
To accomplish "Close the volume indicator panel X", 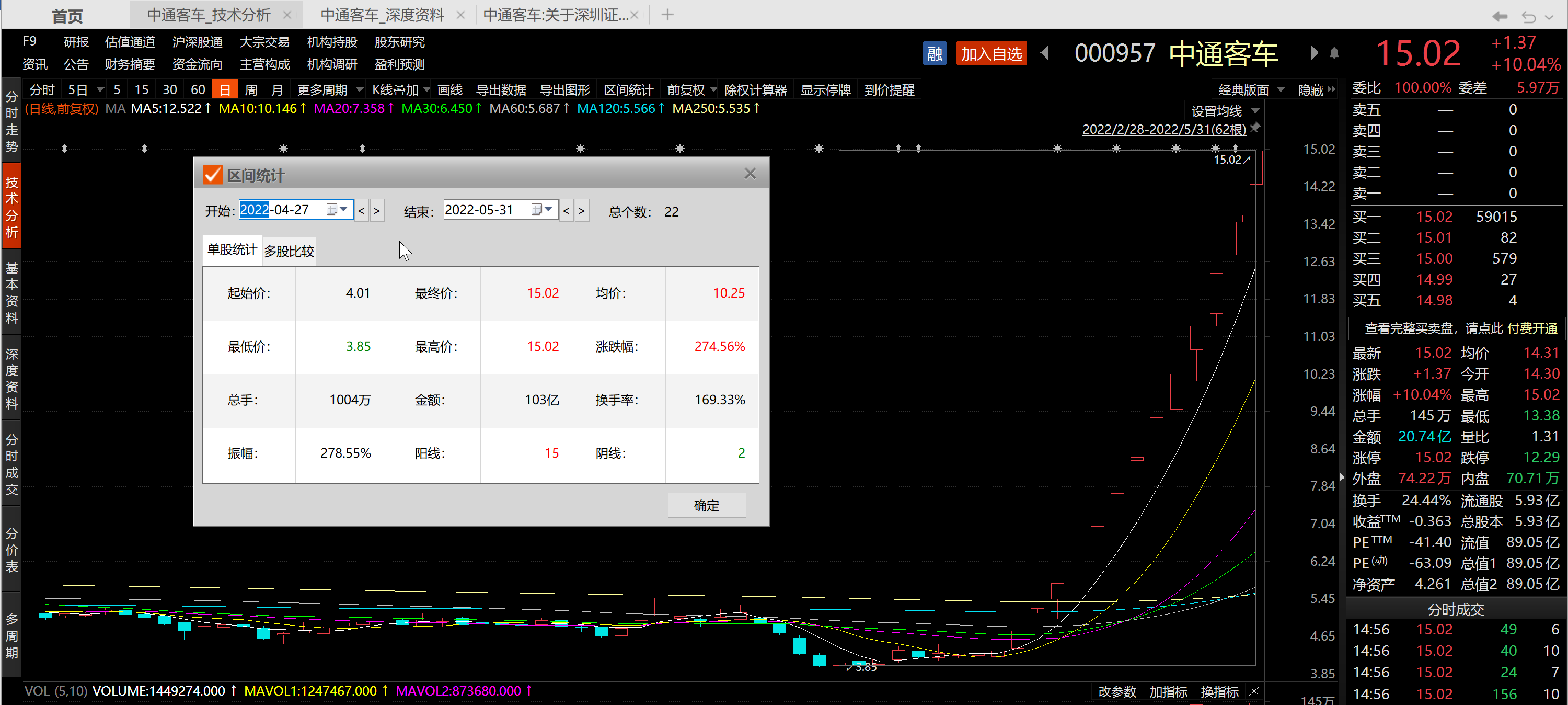I will point(1254,691).
